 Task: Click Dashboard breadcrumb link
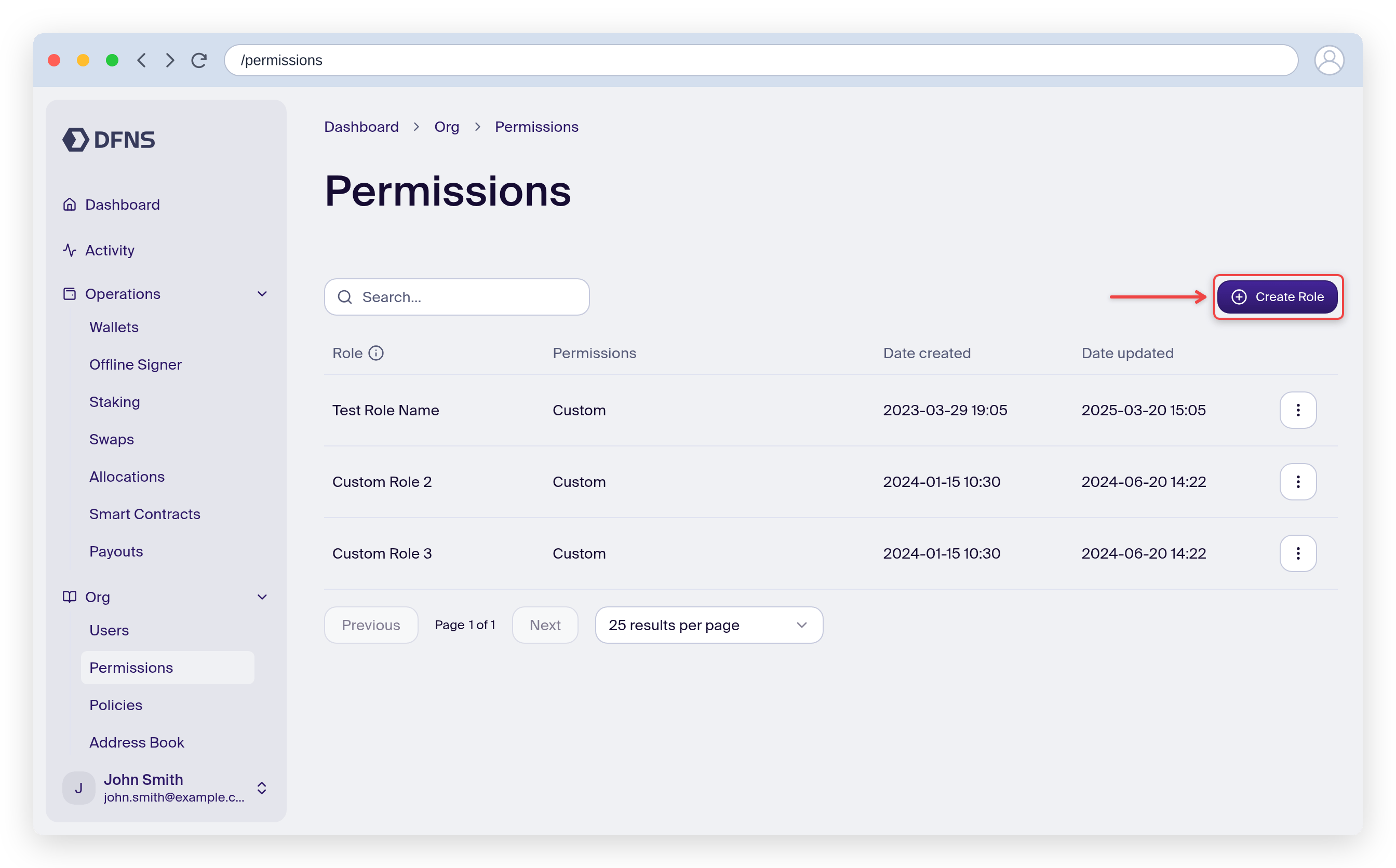click(x=361, y=127)
